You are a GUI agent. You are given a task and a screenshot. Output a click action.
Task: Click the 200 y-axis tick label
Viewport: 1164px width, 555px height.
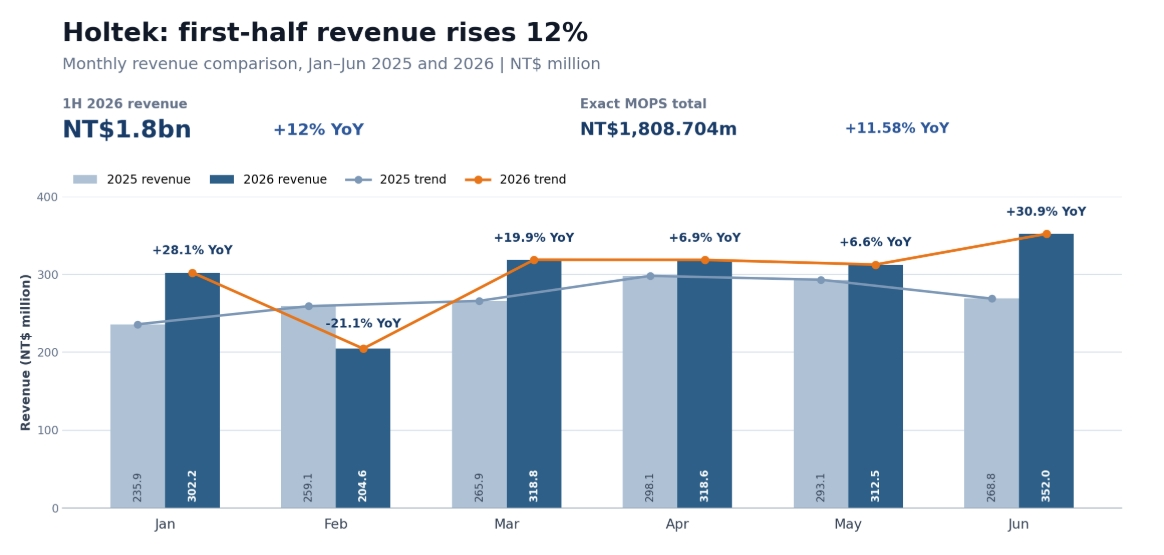(x=48, y=352)
